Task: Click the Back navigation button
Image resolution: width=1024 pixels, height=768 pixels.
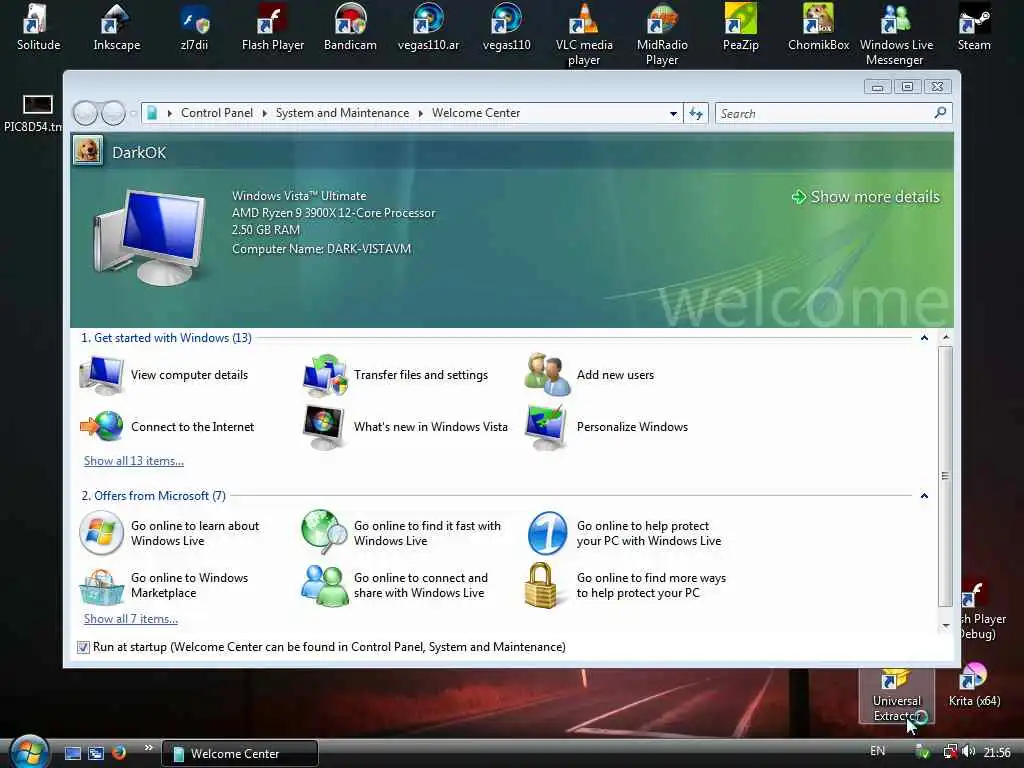Action: click(x=85, y=113)
